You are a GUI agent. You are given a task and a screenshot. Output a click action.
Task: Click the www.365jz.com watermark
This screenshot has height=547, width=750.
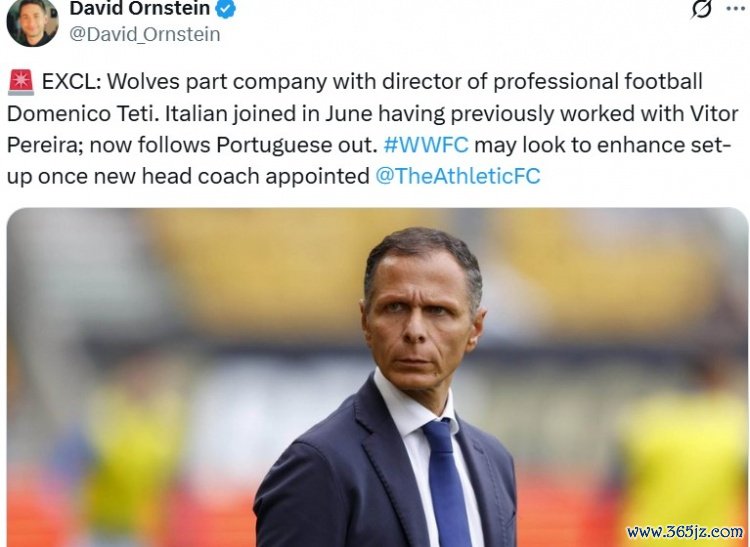(x=685, y=532)
